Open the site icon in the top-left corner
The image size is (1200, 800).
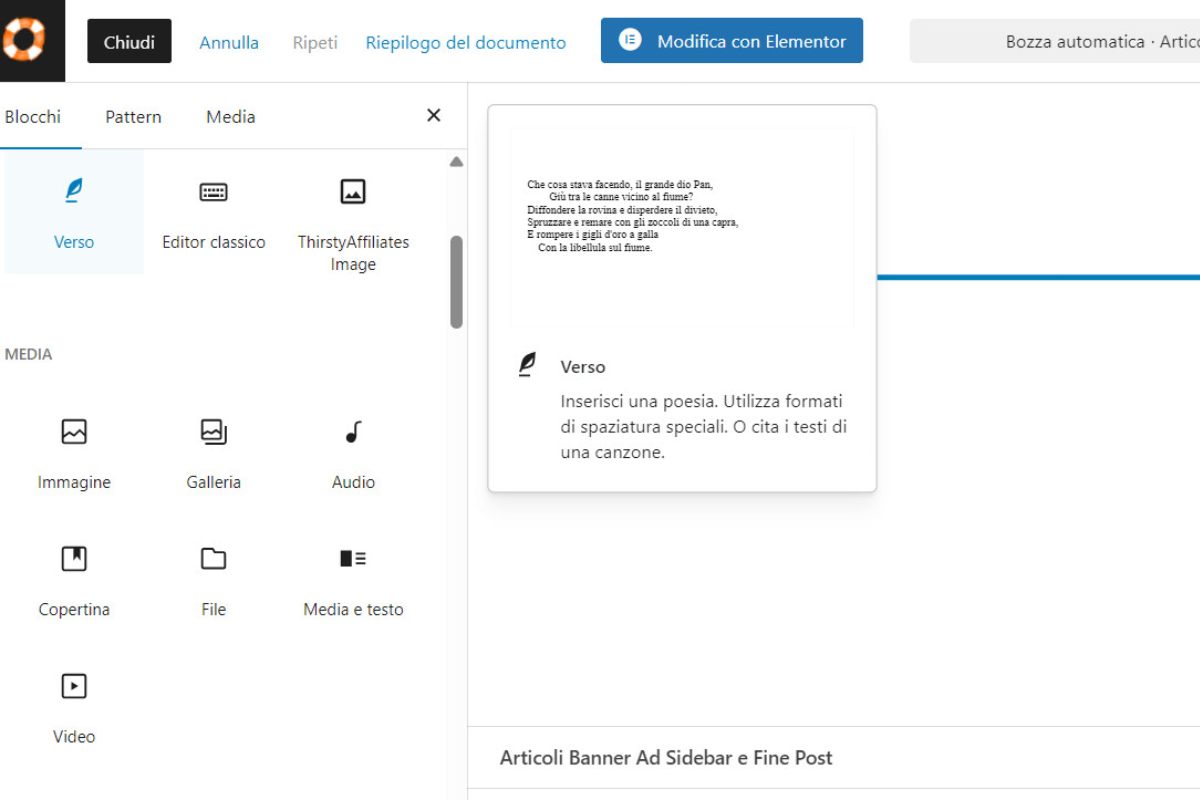point(32,41)
